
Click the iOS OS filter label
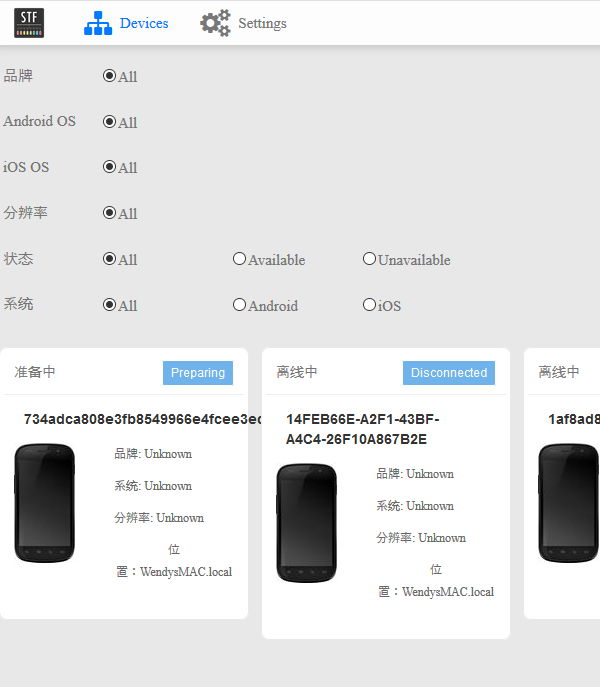click(26, 167)
